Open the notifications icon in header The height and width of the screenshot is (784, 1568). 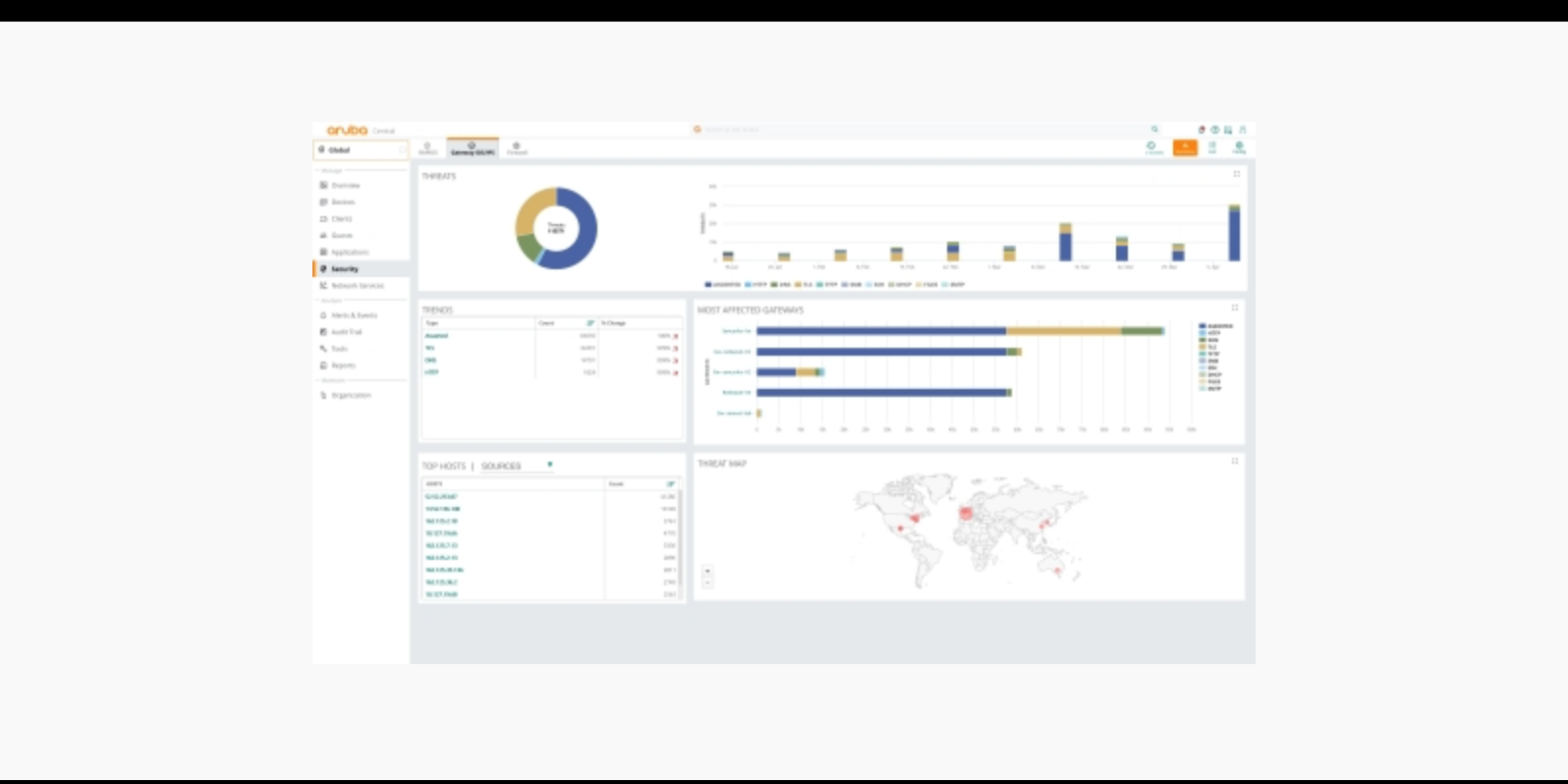coord(1202,130)
